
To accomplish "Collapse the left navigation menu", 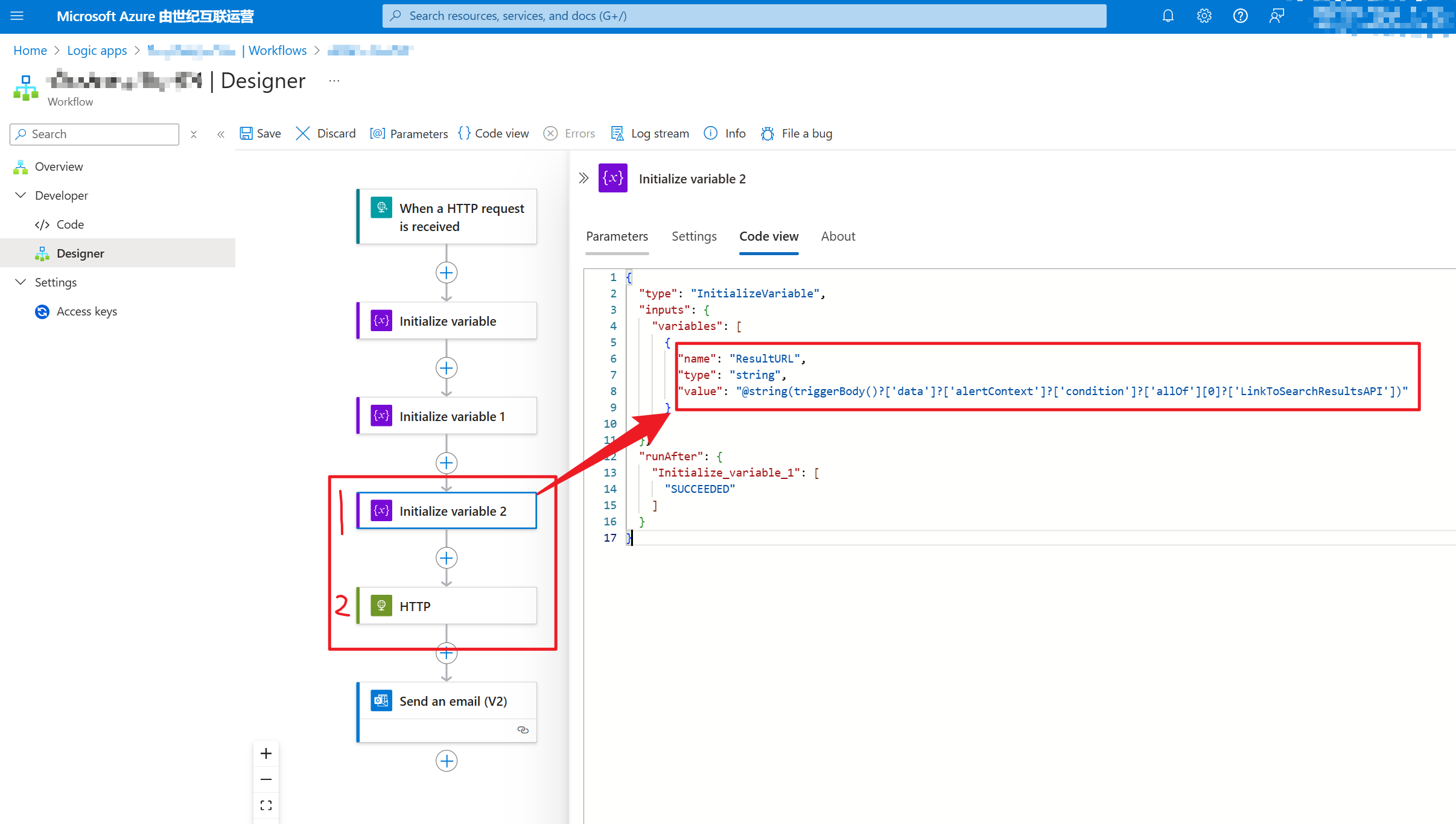I will click(221, 135).
